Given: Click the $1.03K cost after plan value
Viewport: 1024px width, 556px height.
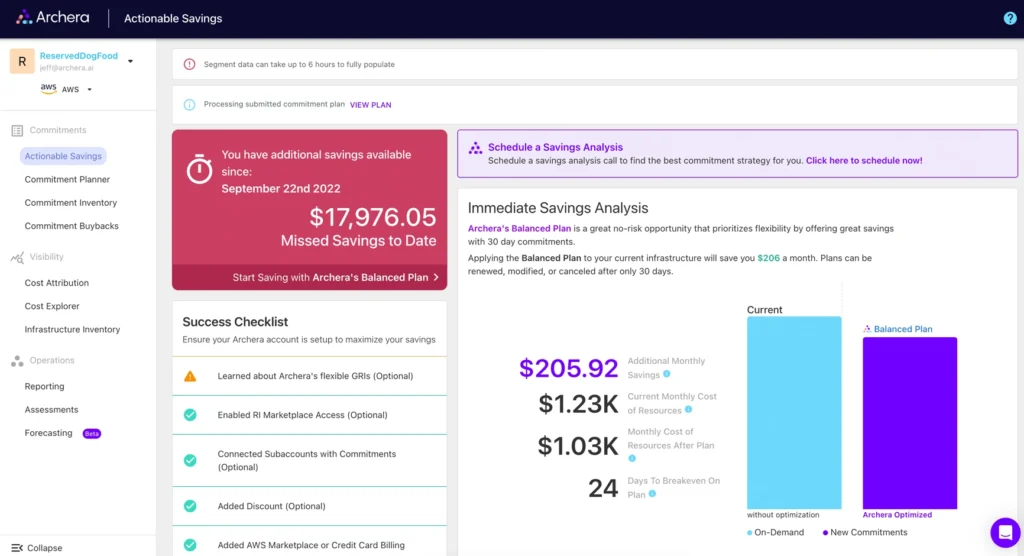Looking at the screenshot, I should click(x=577, y=446).
